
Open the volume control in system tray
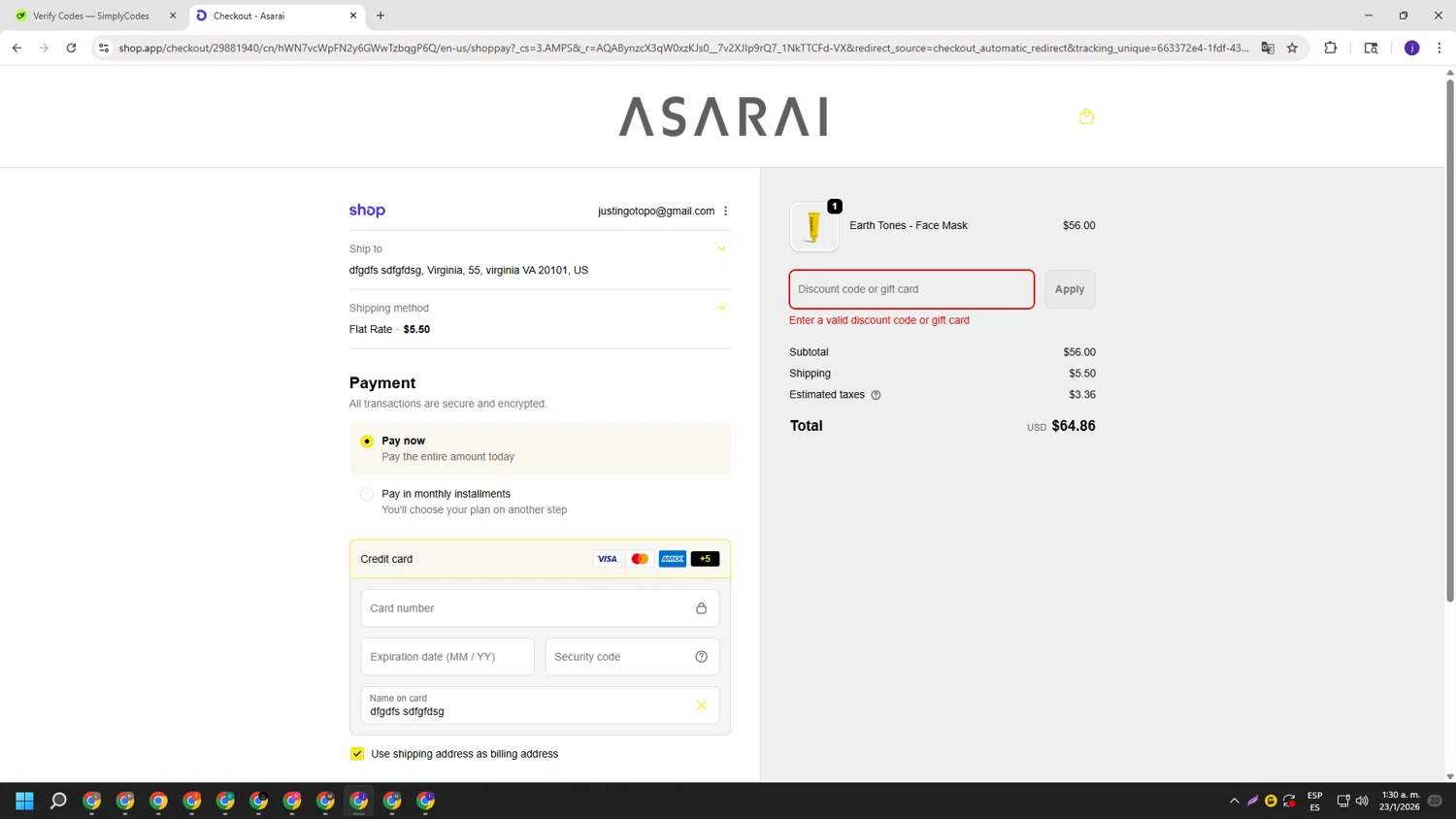1362,801
